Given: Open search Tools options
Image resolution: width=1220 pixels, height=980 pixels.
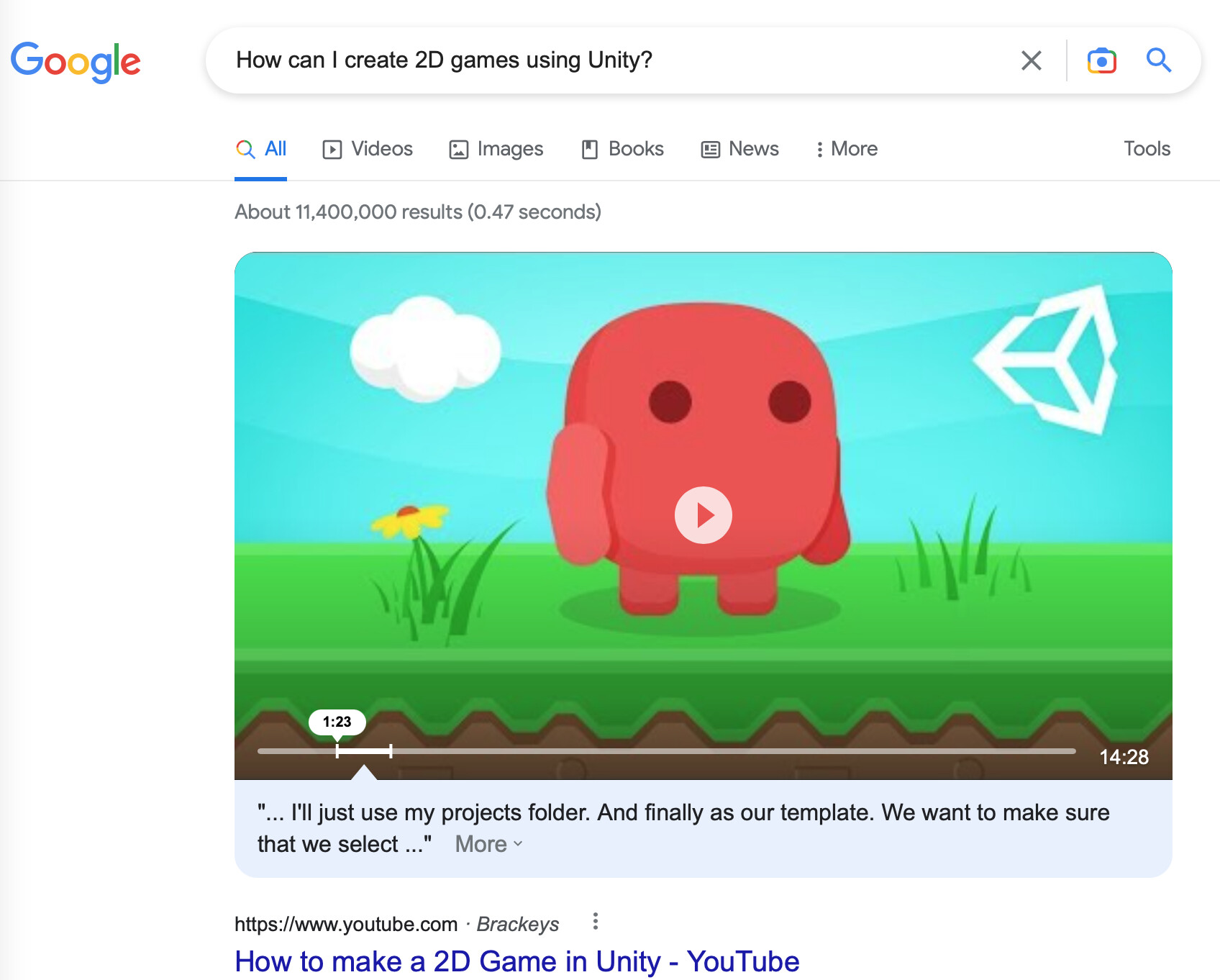Looking at the screenshot, I should [1146, 149].
